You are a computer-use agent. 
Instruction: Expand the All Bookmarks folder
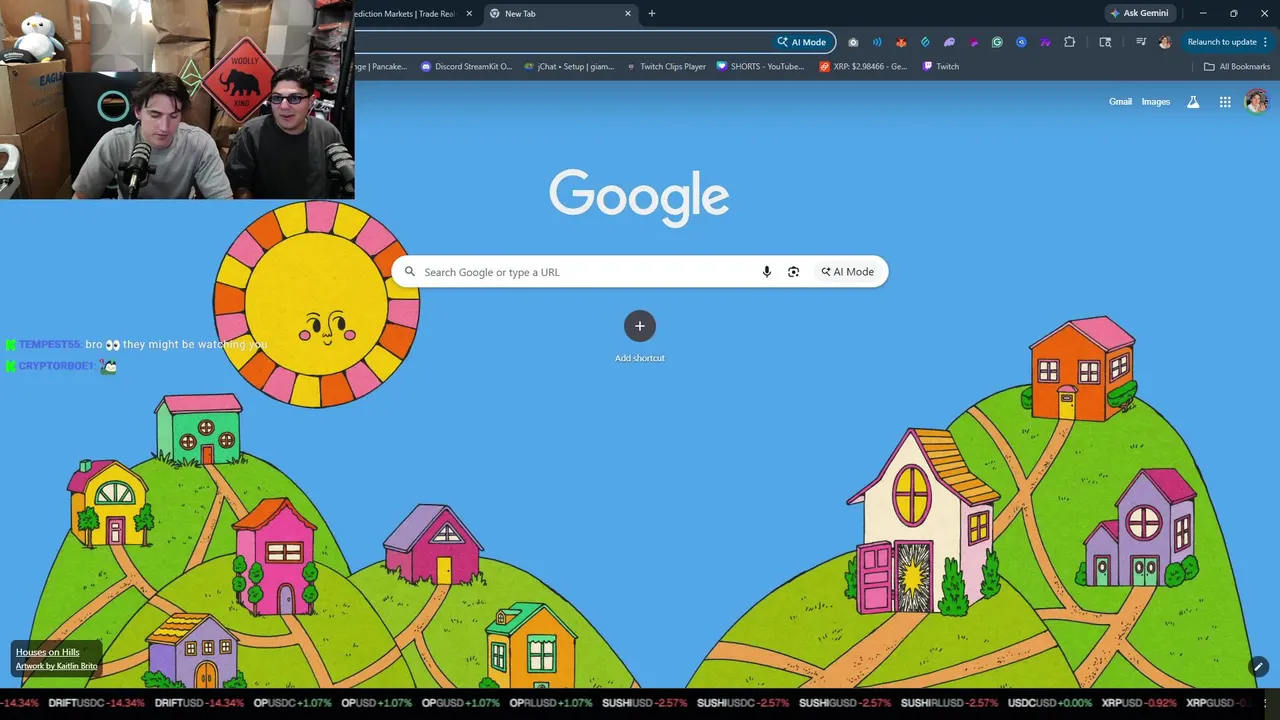click(x=1237, y=67)
